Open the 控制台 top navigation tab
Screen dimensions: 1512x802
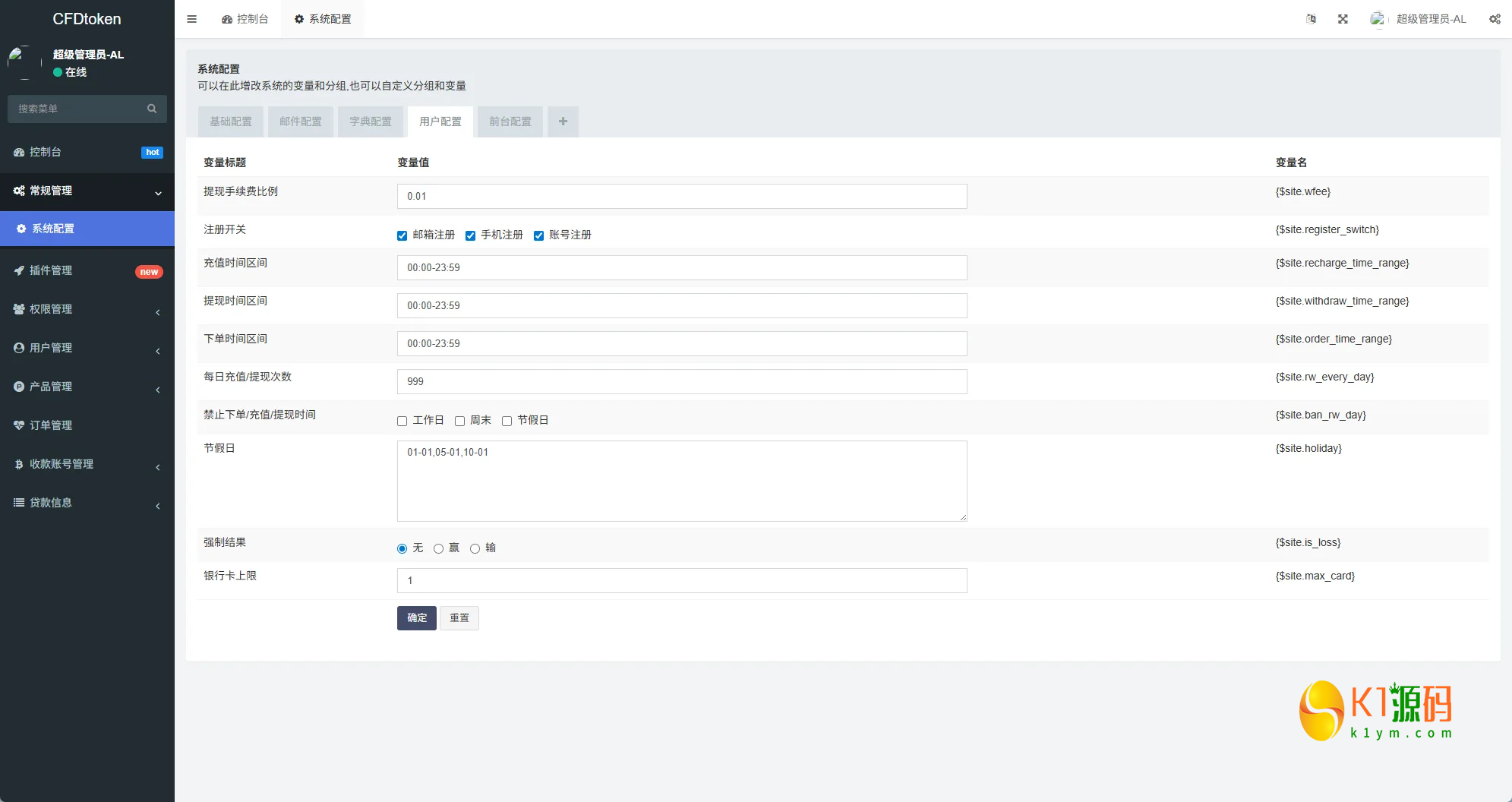(x=245, y=19)
